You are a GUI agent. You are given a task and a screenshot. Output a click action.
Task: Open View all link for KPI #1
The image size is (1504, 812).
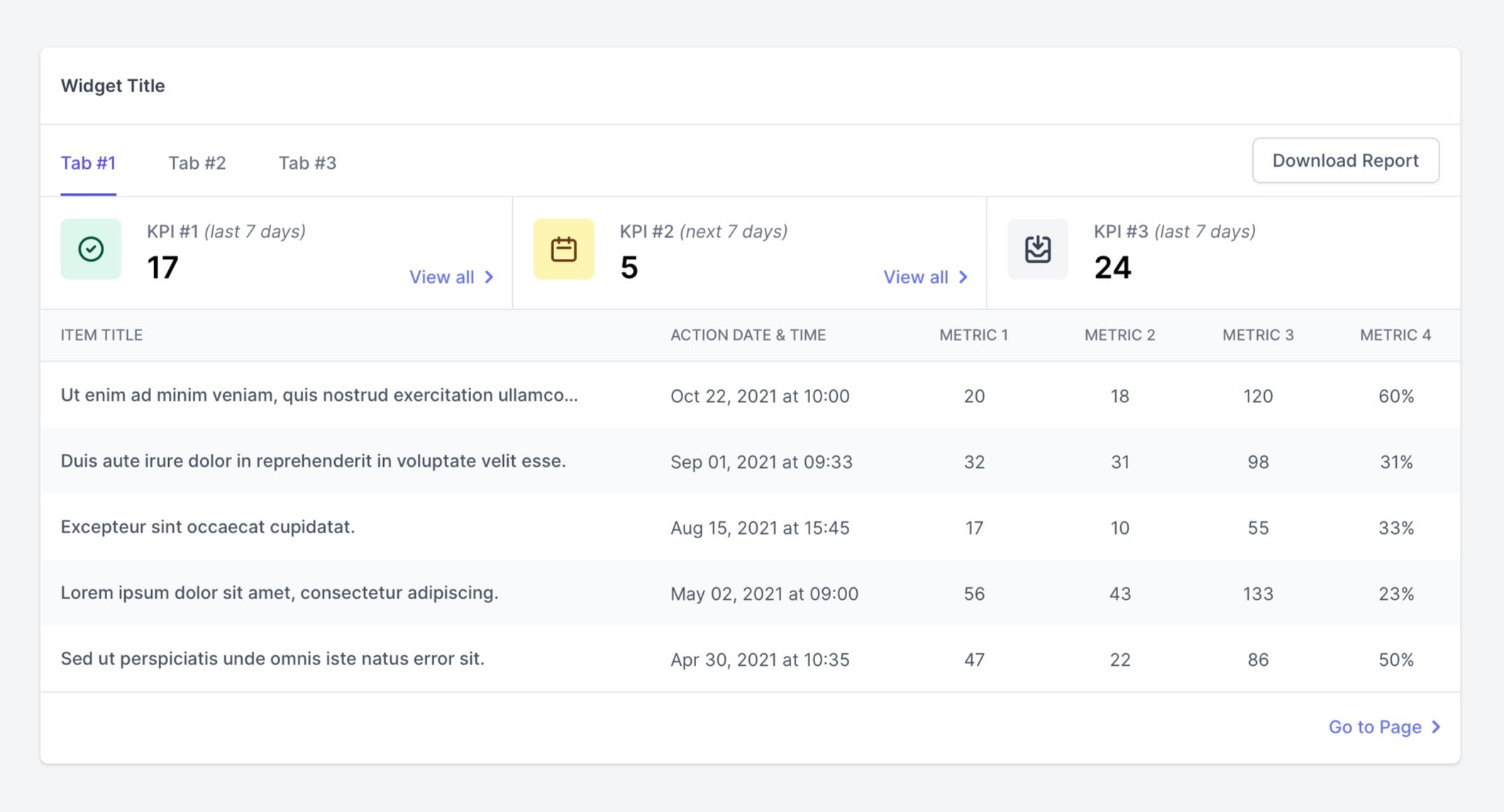441,277
